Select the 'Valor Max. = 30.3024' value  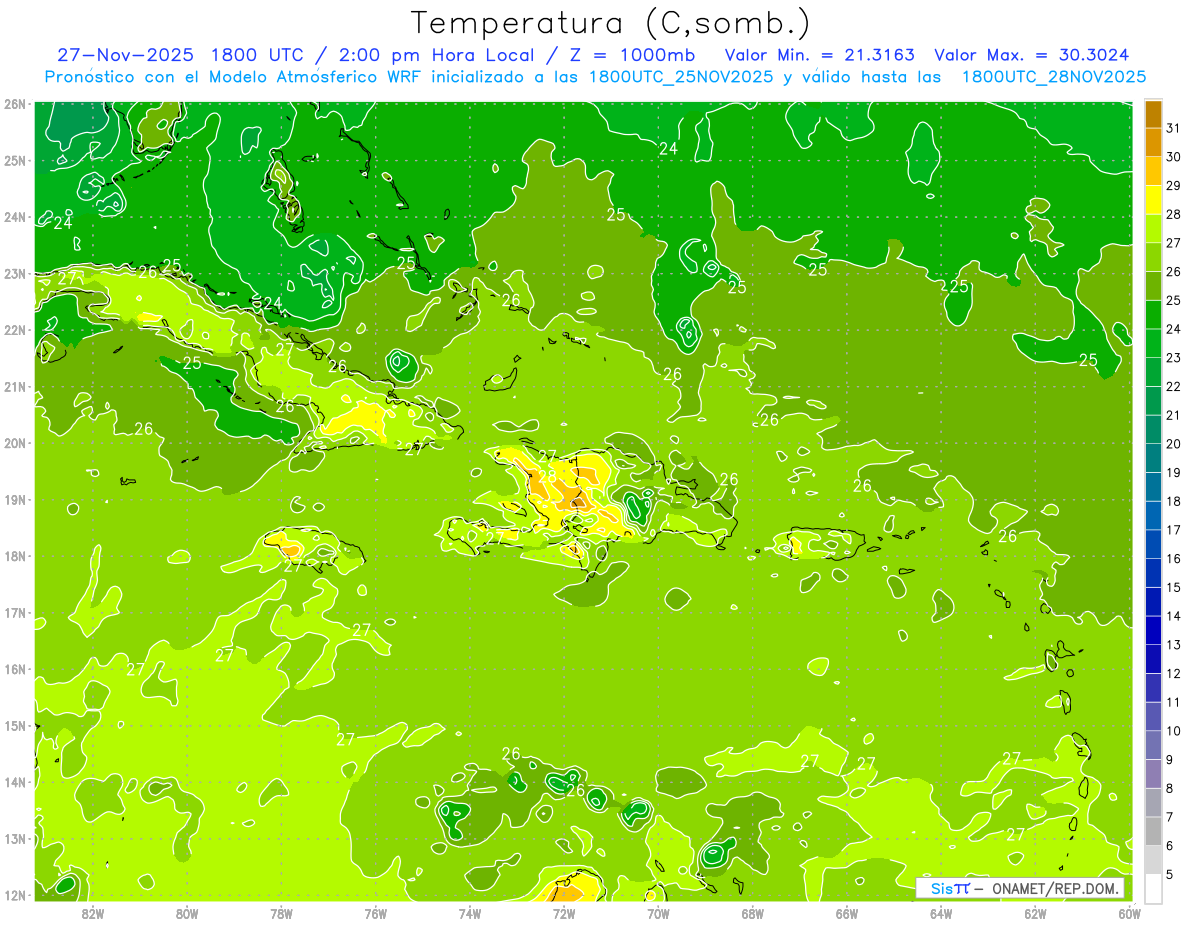coord(1032,55)
